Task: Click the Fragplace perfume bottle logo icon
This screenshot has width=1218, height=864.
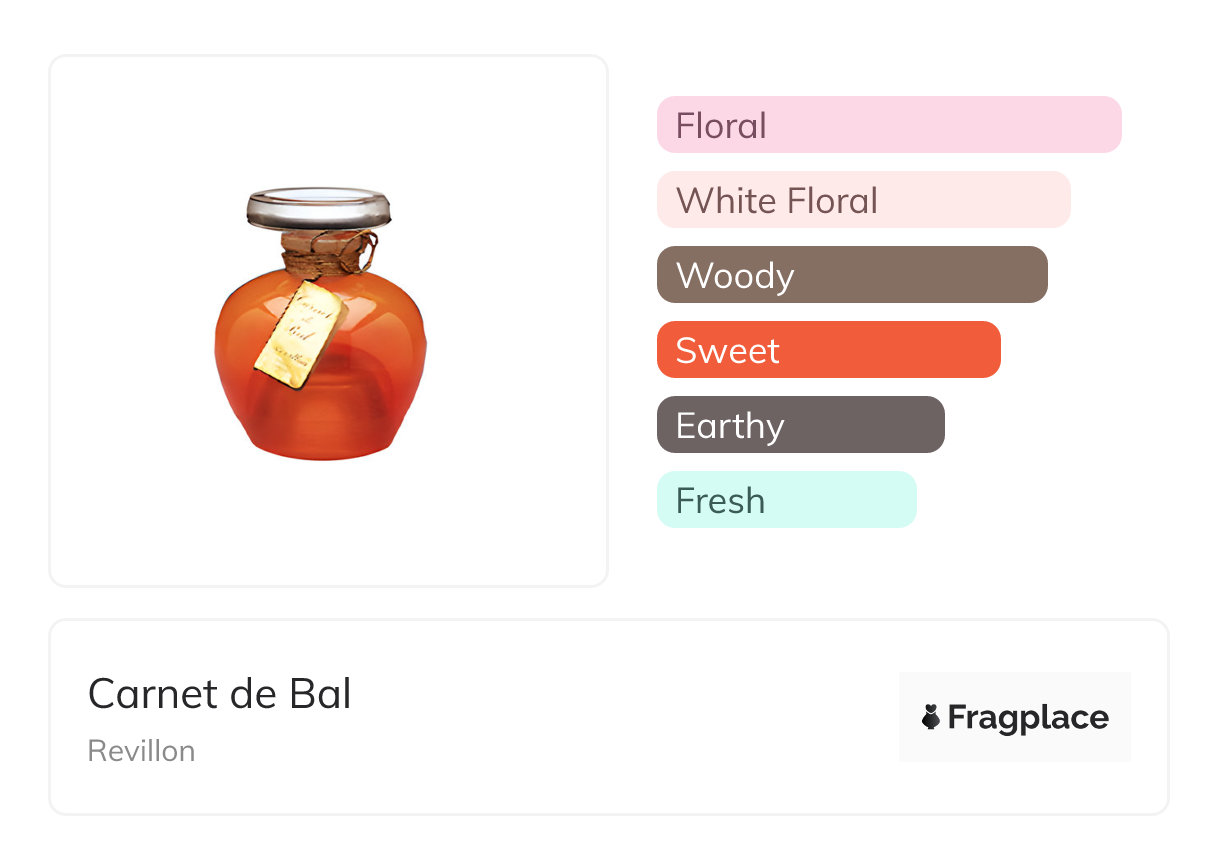Action: point(931,717)
